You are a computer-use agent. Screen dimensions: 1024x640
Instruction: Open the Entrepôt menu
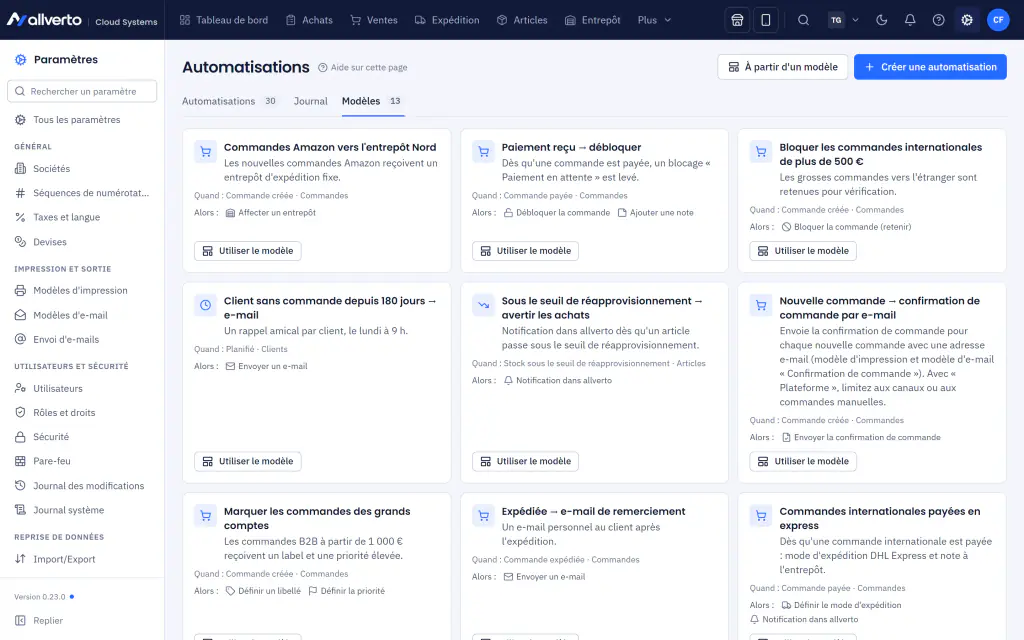click(x=593, y=20)
